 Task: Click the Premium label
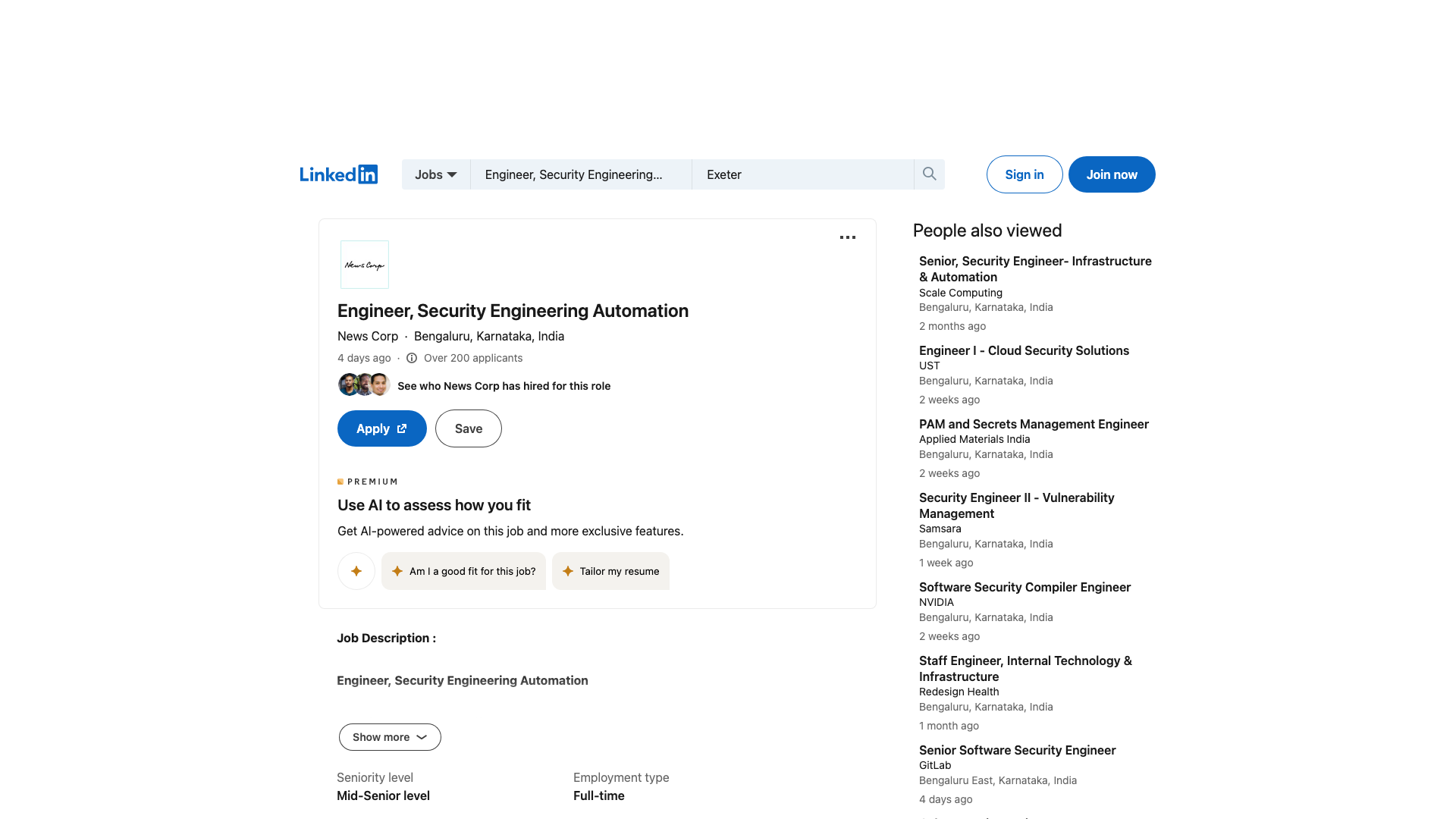tap(368, 482)
